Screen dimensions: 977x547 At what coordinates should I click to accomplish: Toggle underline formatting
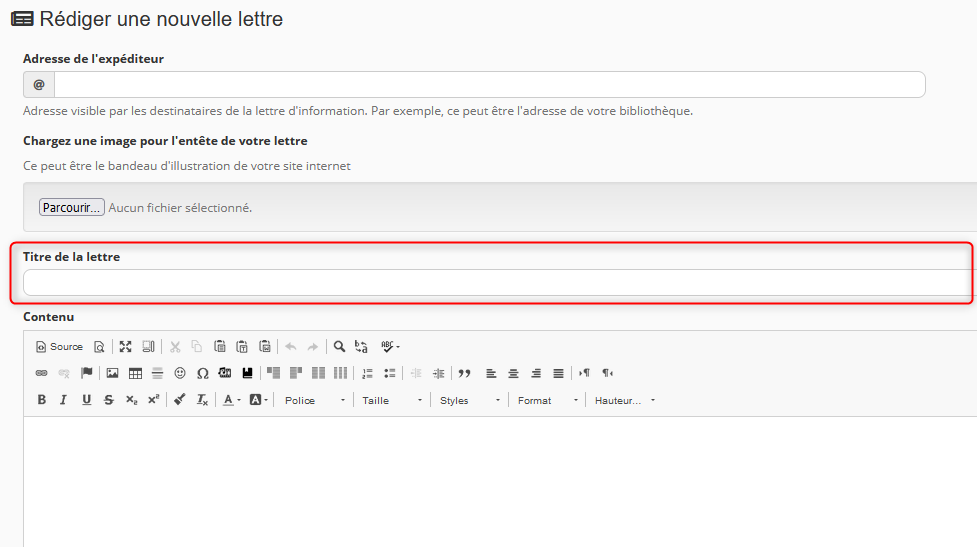(x=86, y=400)
